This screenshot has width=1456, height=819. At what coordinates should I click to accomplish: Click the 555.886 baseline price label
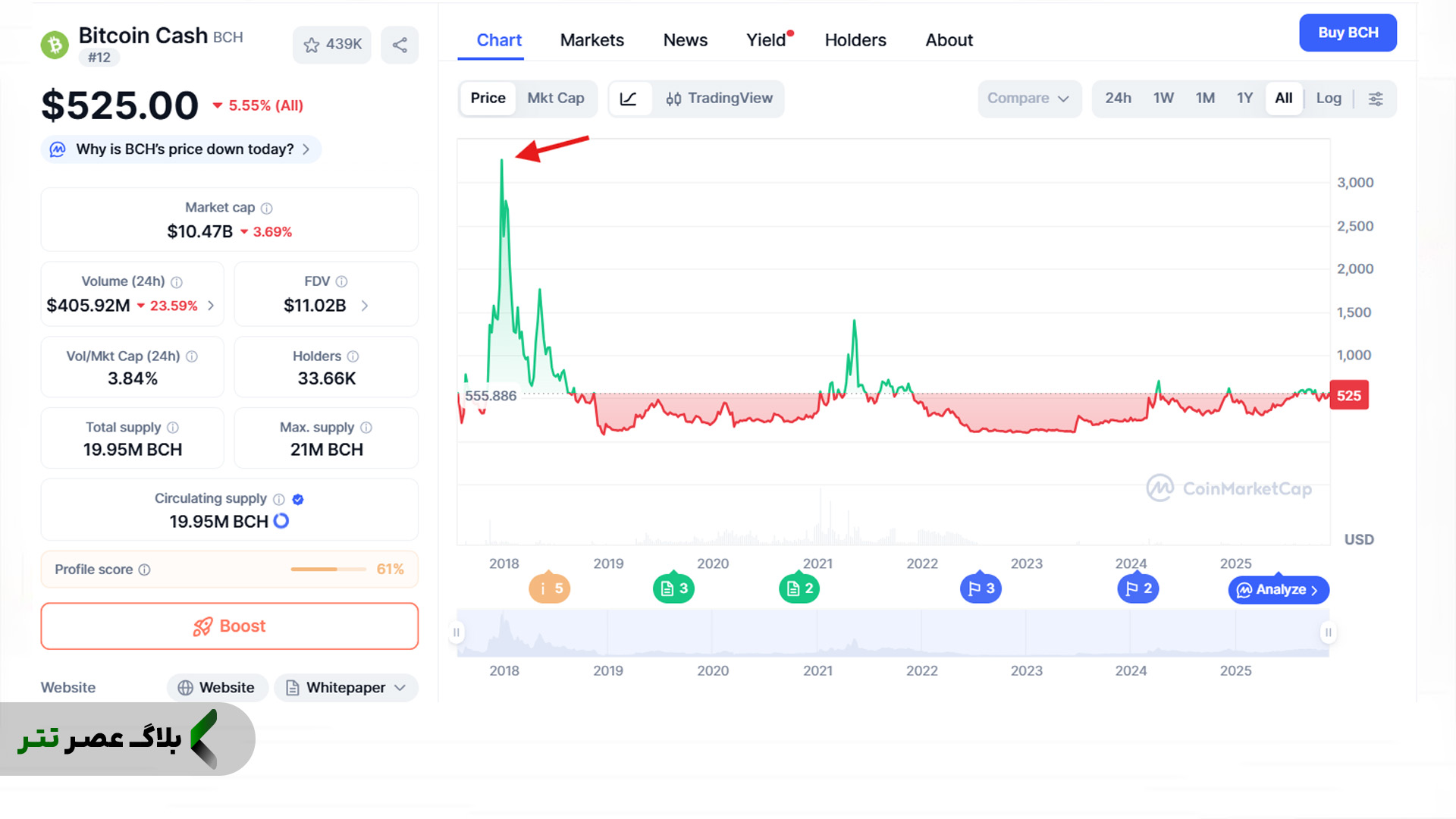coord(491,396)
